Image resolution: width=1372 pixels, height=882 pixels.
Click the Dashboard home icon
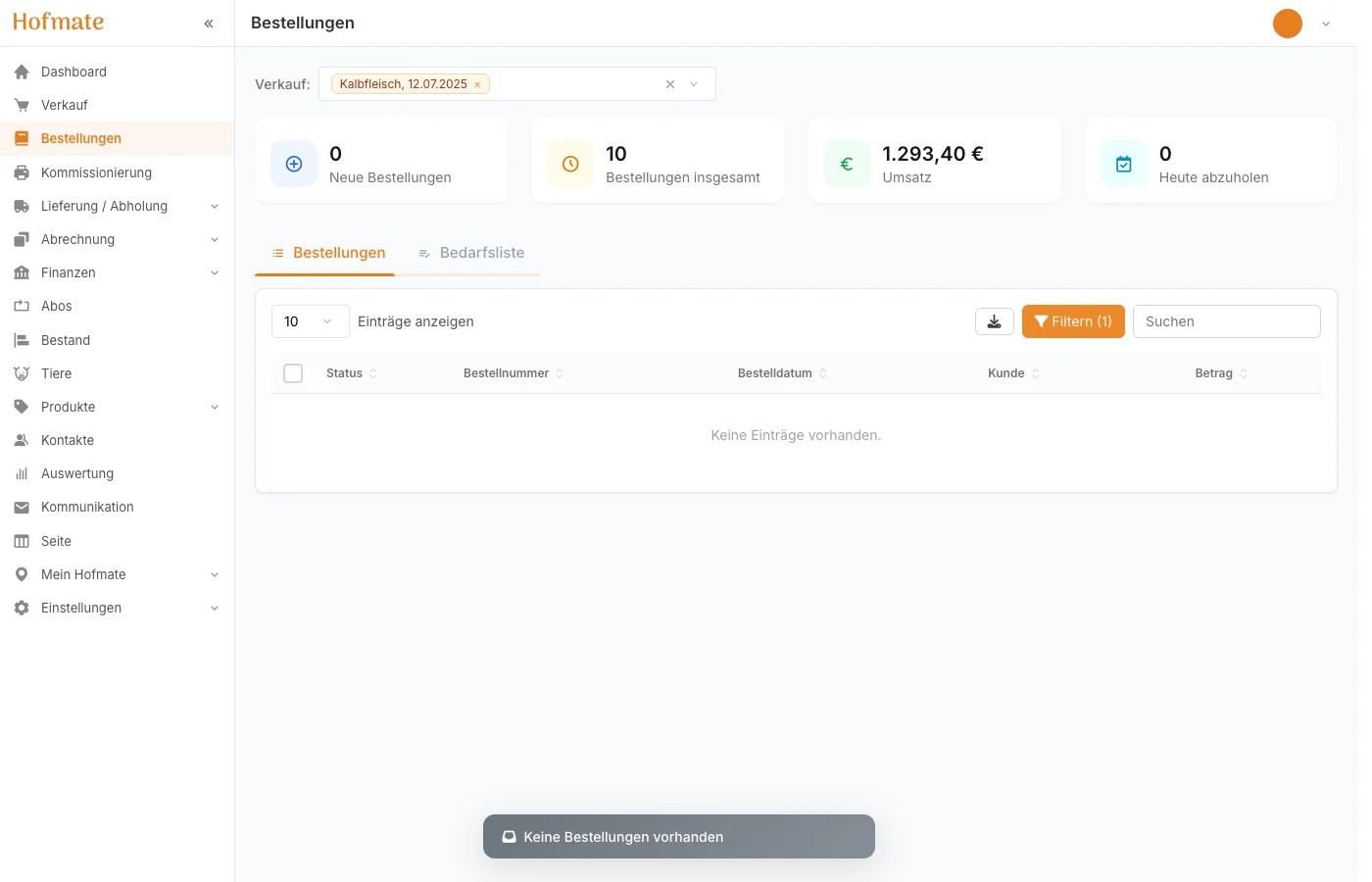coord(22,72)
